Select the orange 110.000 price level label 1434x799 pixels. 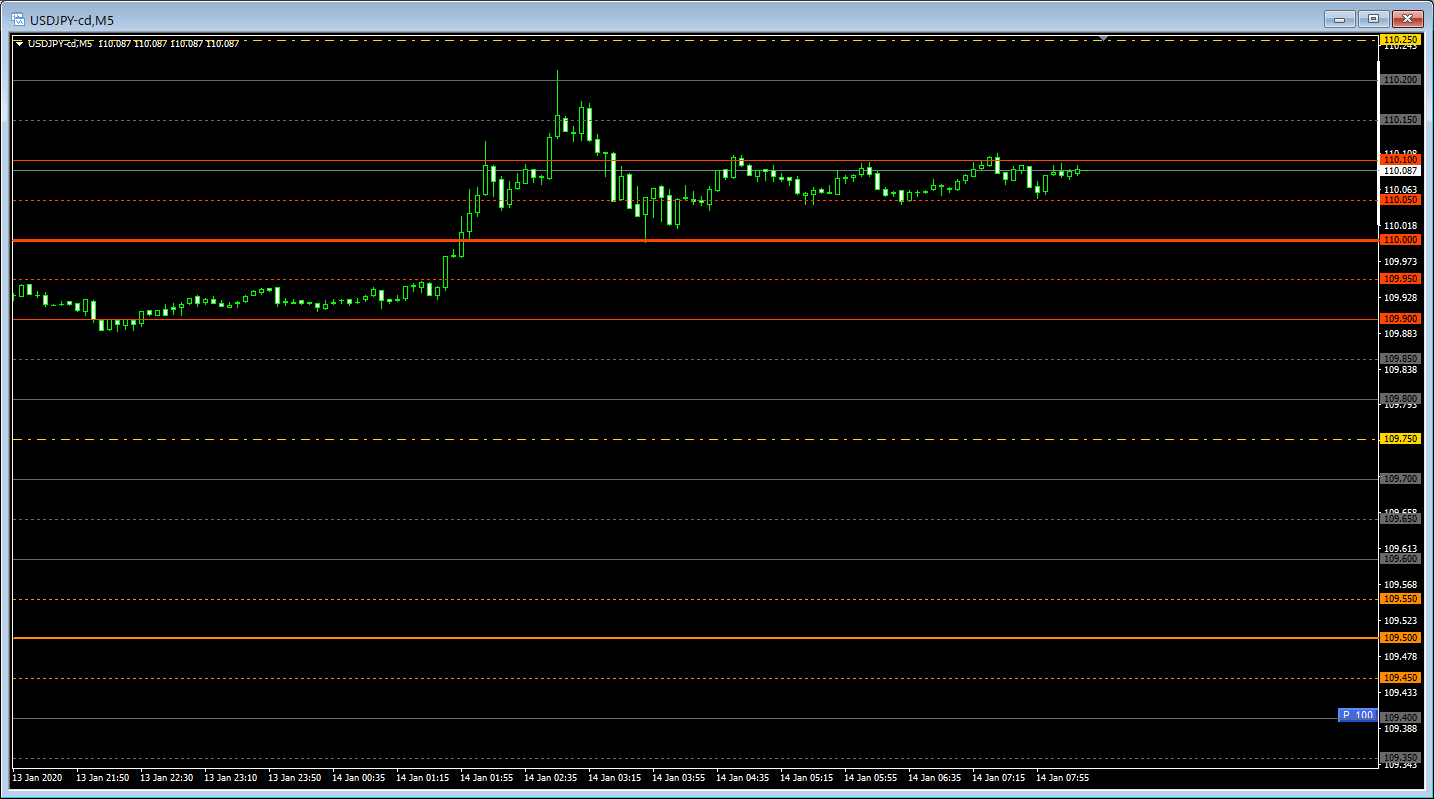point(1400,240)
